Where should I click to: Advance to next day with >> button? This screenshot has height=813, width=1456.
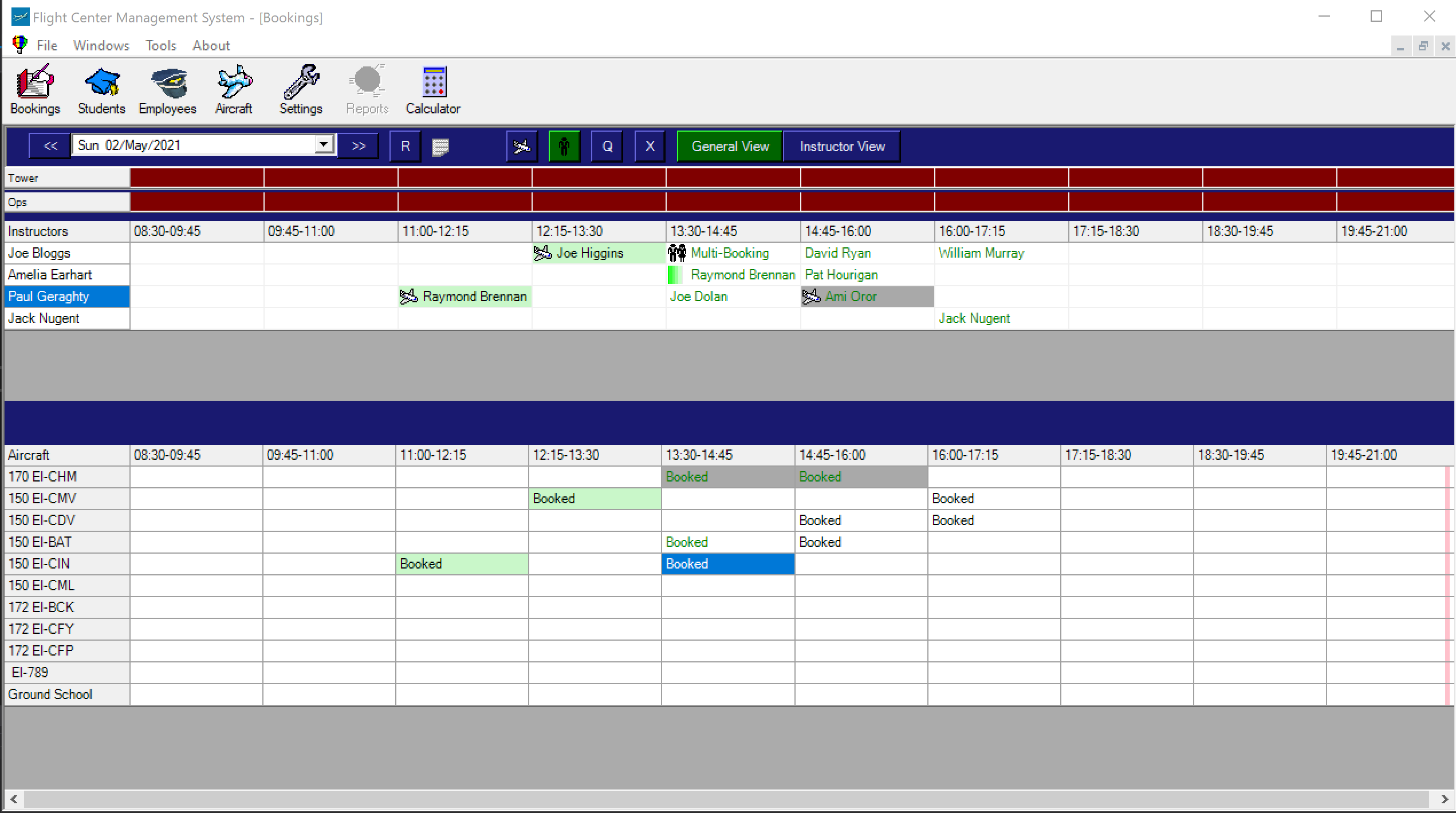359,145
